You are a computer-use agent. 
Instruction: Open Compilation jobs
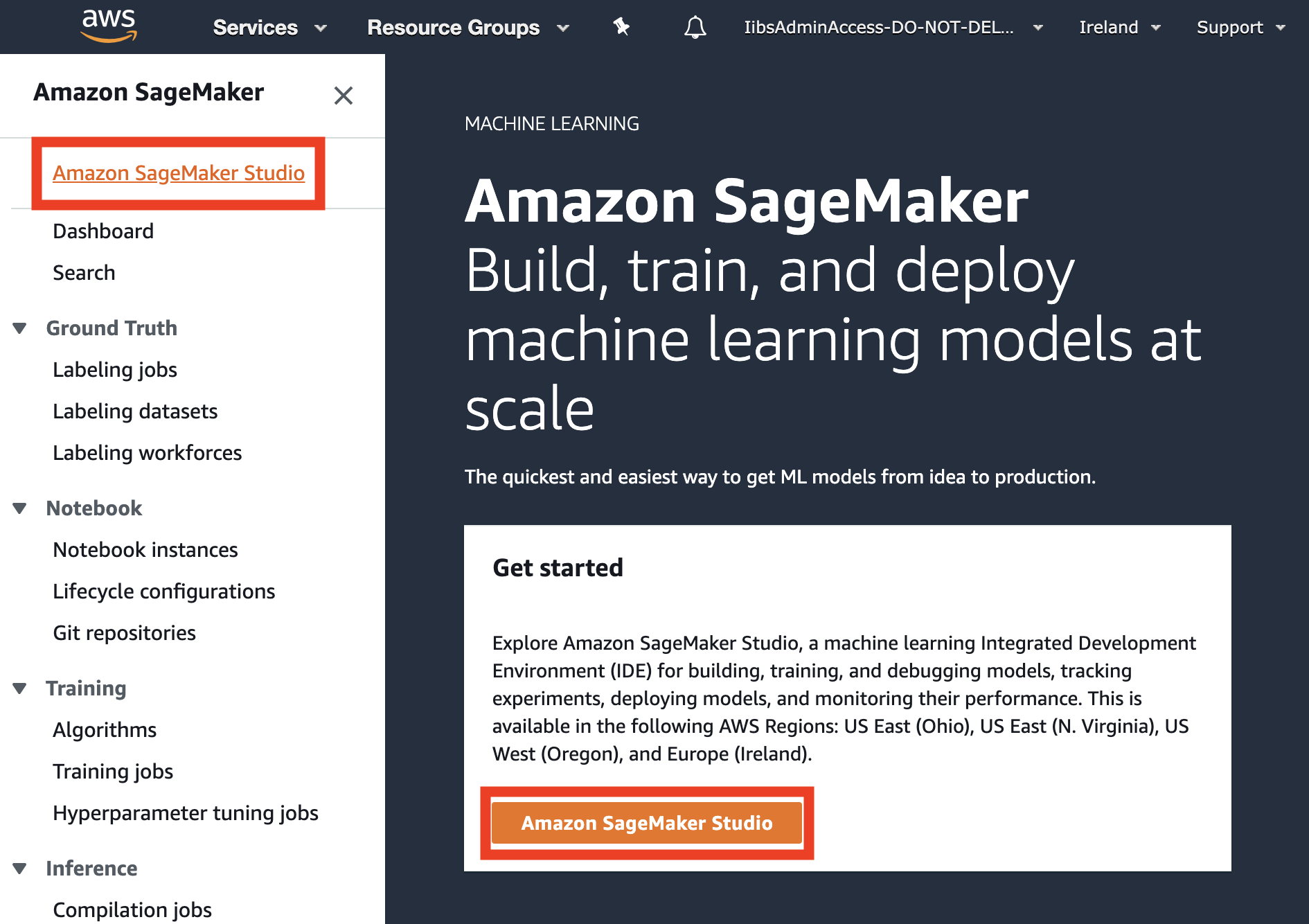[132, 910]
